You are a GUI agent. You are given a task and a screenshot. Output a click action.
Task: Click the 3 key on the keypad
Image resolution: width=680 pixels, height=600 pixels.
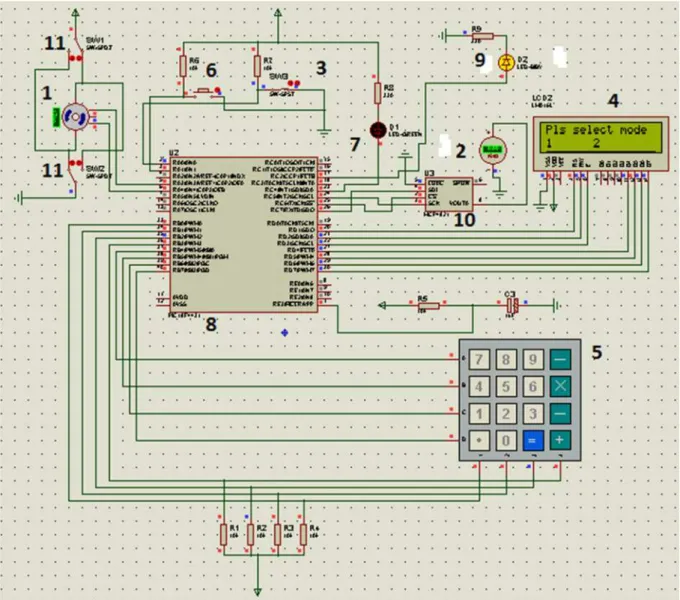coord(533,414)
